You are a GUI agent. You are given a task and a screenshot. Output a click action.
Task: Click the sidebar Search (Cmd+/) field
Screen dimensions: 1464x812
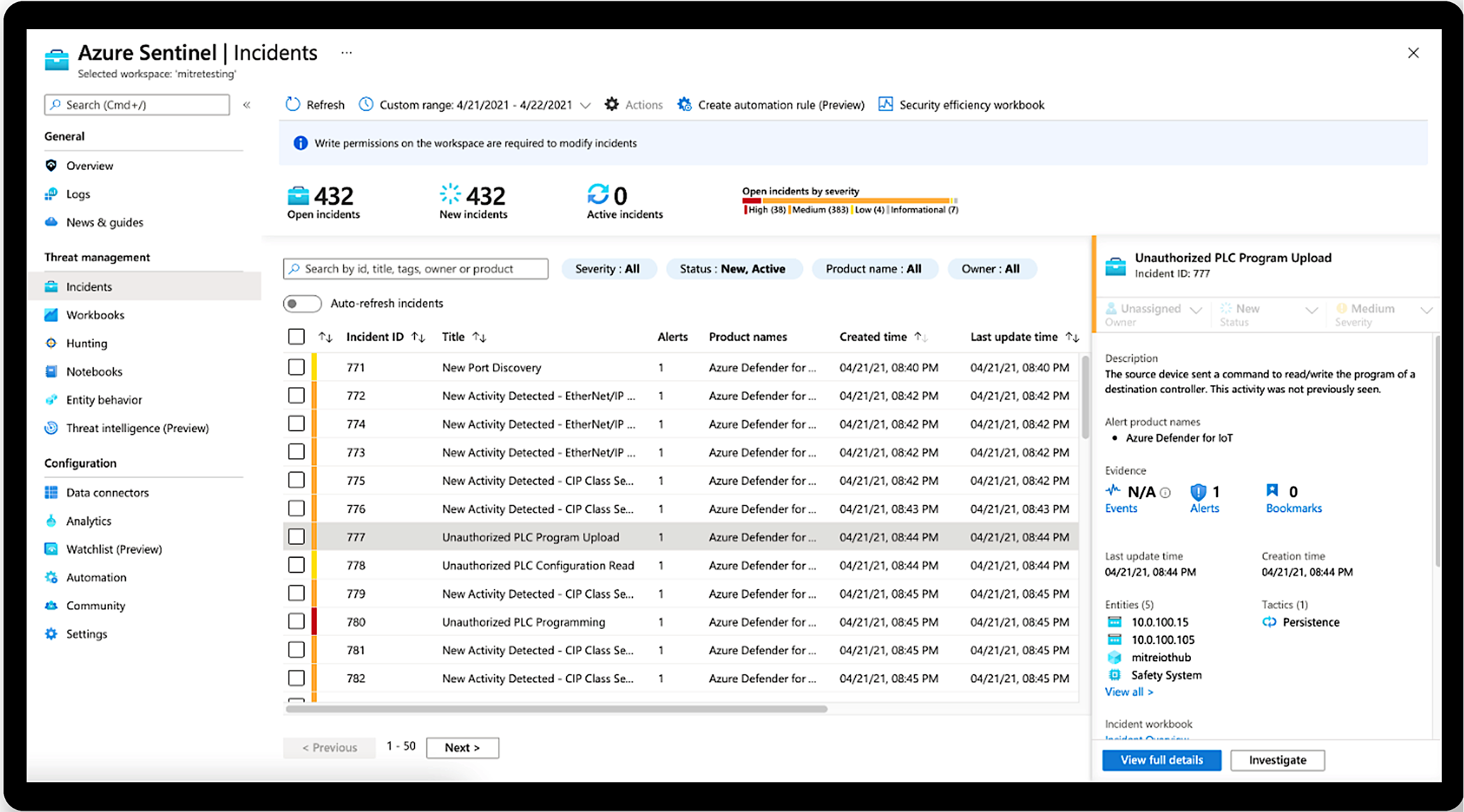137,105
